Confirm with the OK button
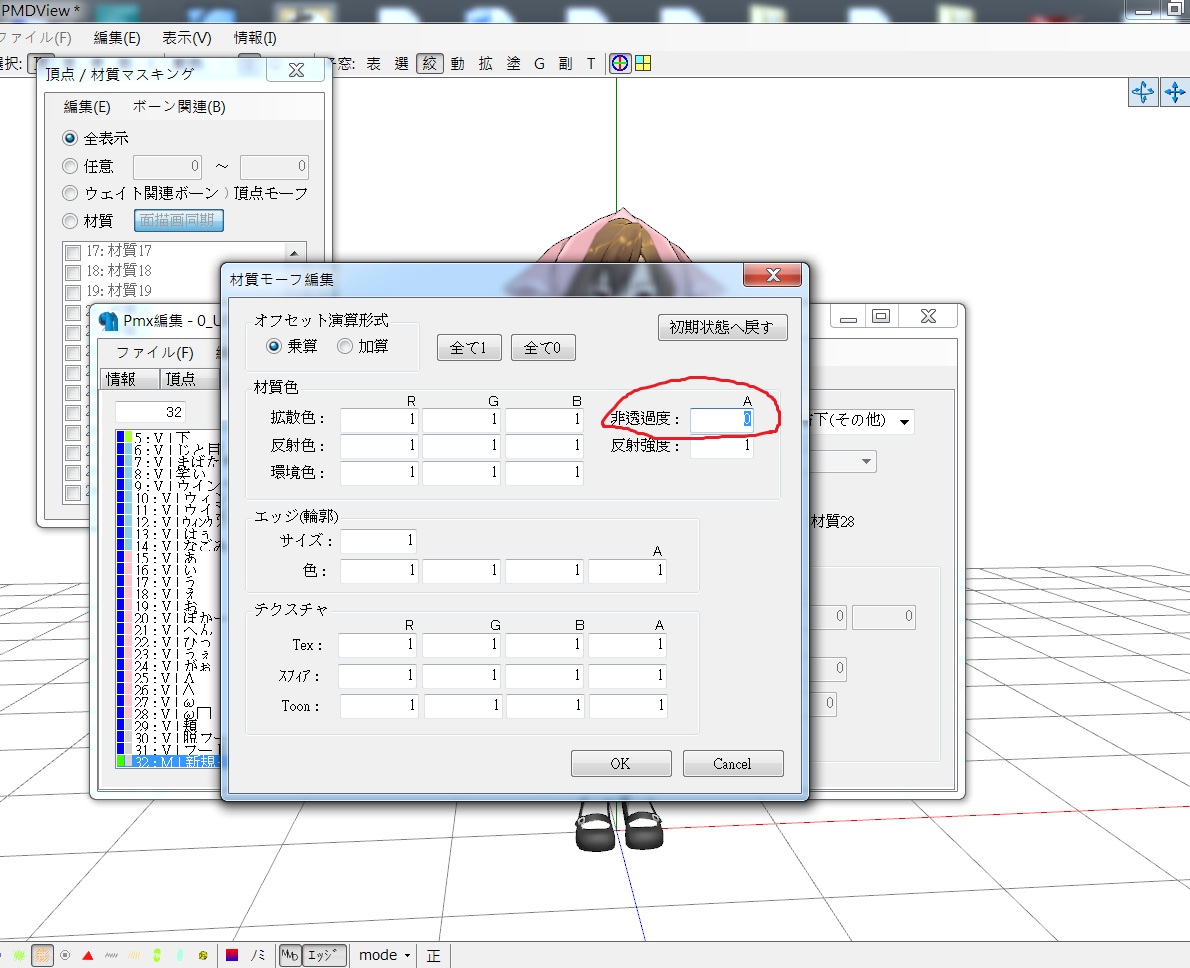1190x968 pixels. coord(621,764)
